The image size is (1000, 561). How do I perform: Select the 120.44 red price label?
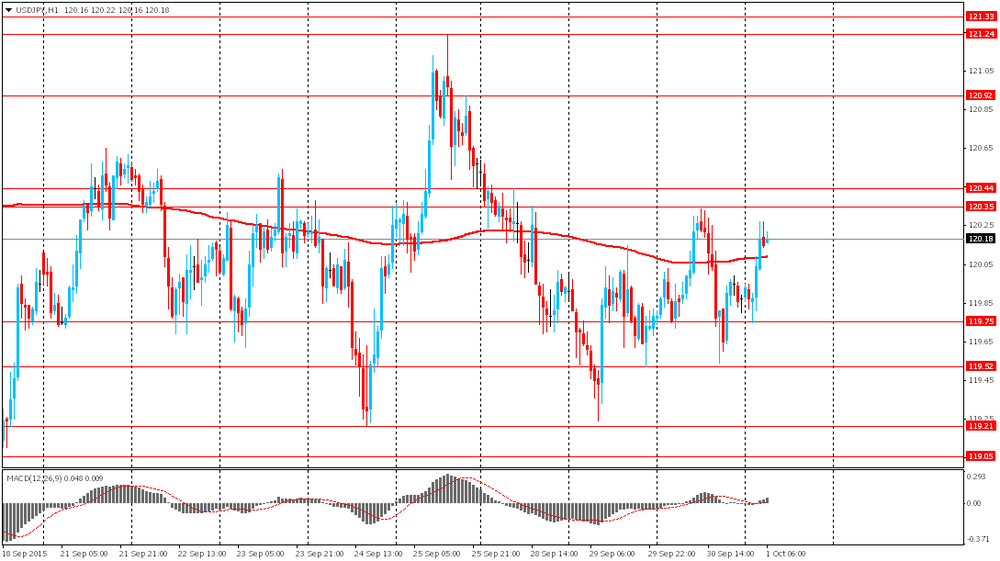981,188
